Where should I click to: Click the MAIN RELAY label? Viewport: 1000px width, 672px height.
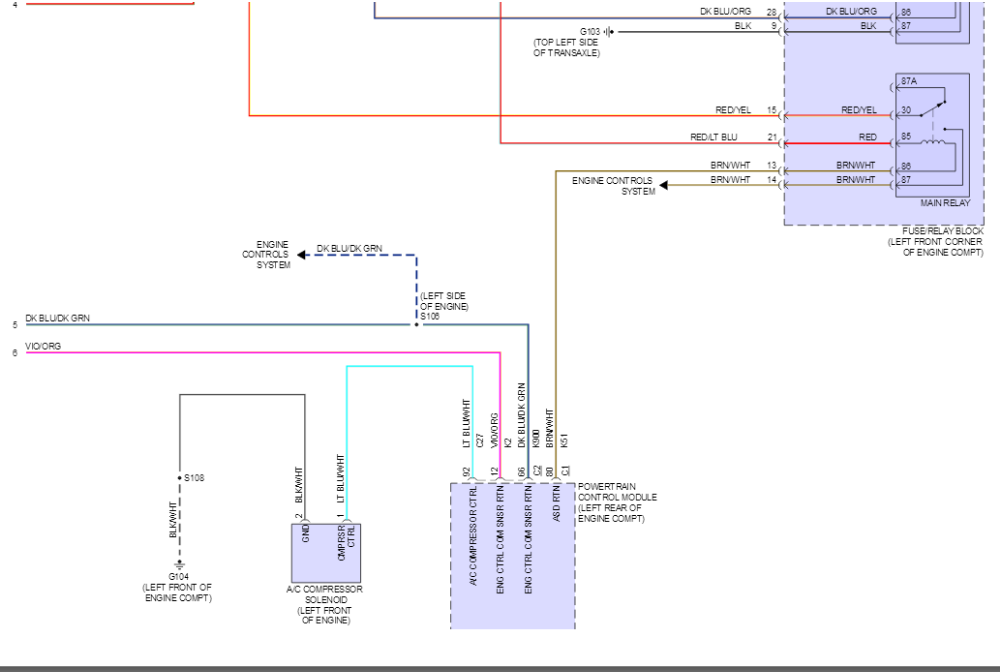[944, 203]
